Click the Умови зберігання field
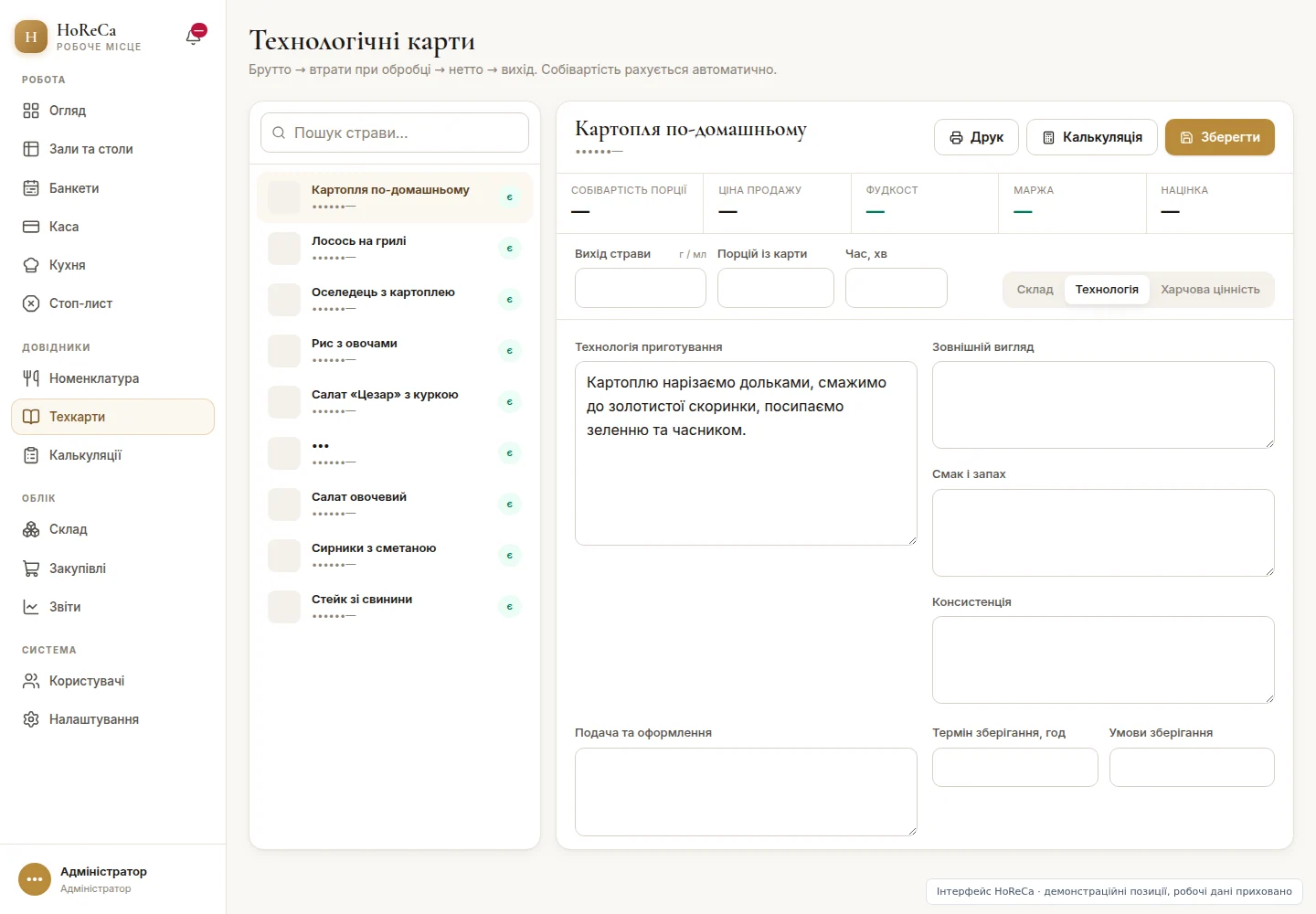This screenshot has width=1316, height=914. 1192,768
